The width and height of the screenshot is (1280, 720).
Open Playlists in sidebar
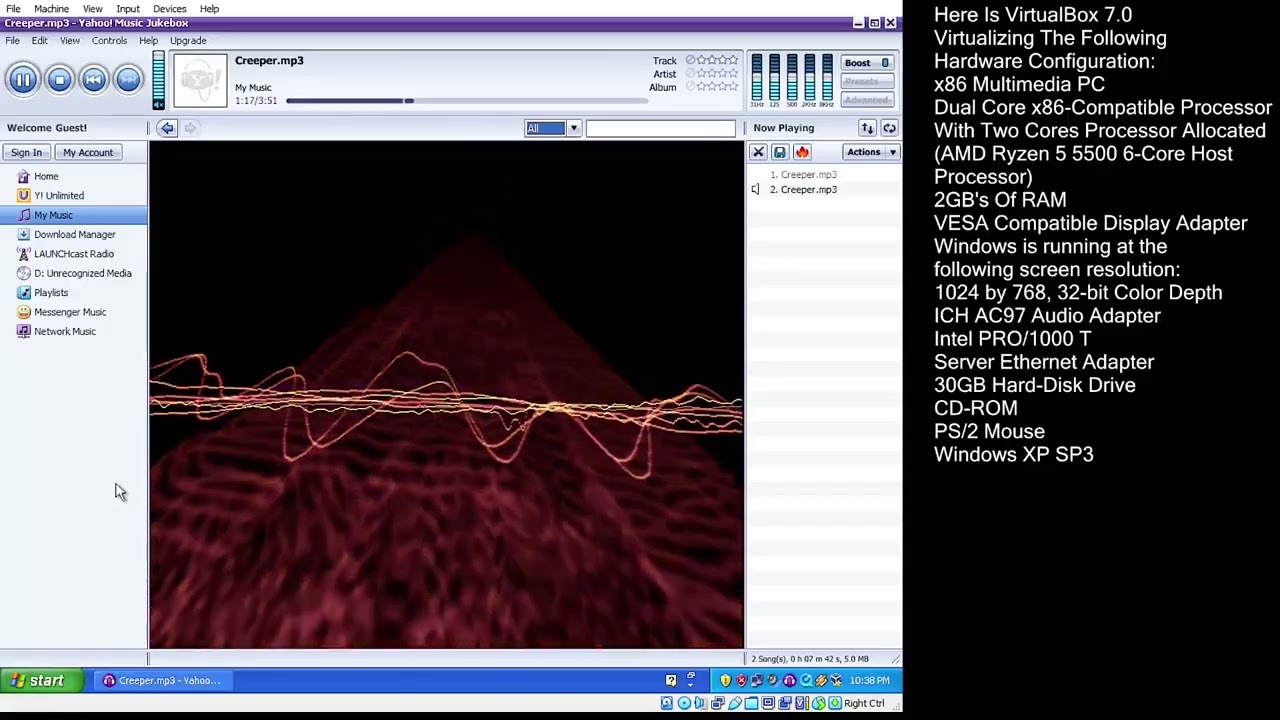pyautogui.click(x=51, y=293)
